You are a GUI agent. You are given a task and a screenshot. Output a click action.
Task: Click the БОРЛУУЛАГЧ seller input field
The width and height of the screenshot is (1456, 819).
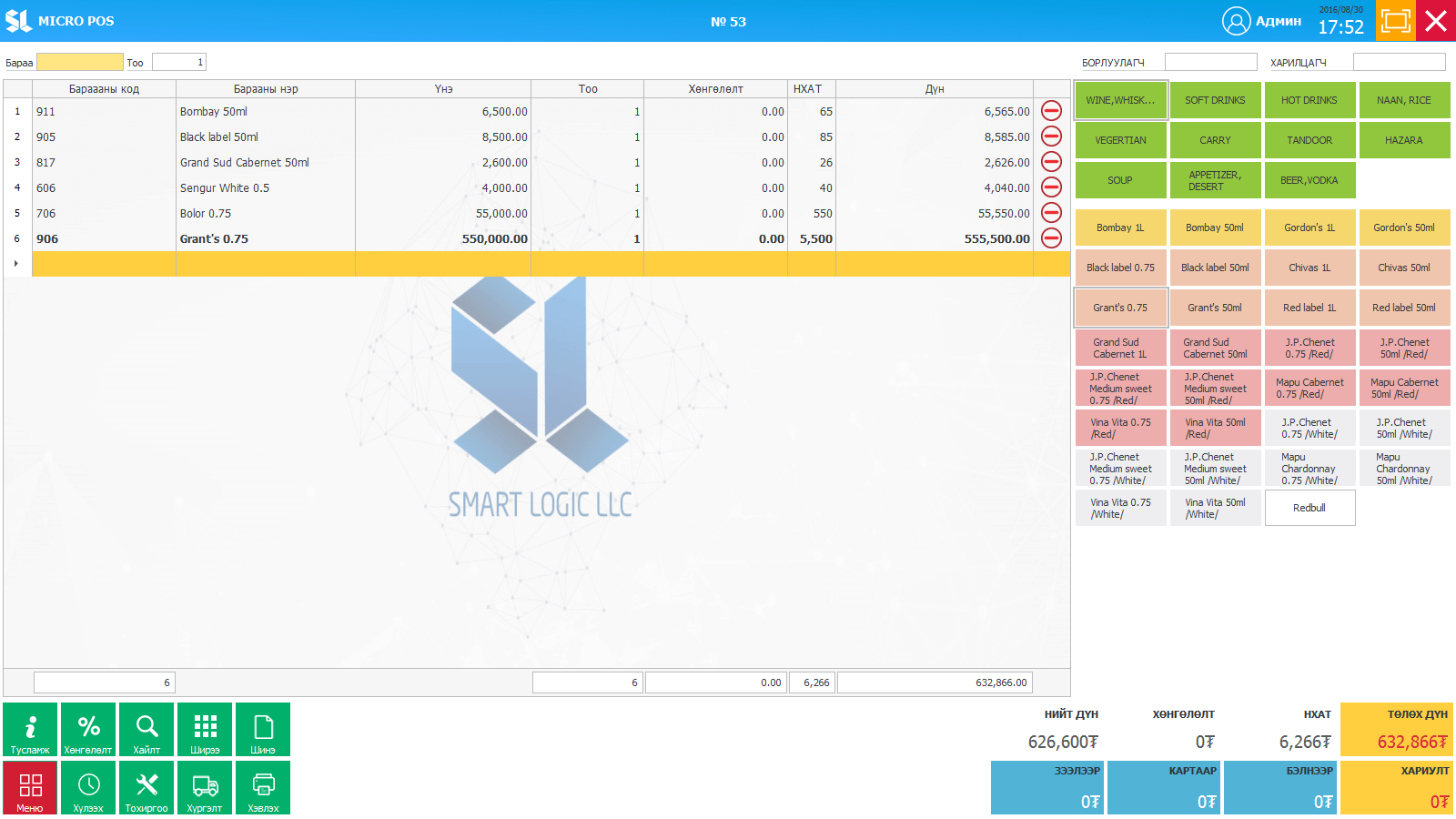tap(1211, 62)
